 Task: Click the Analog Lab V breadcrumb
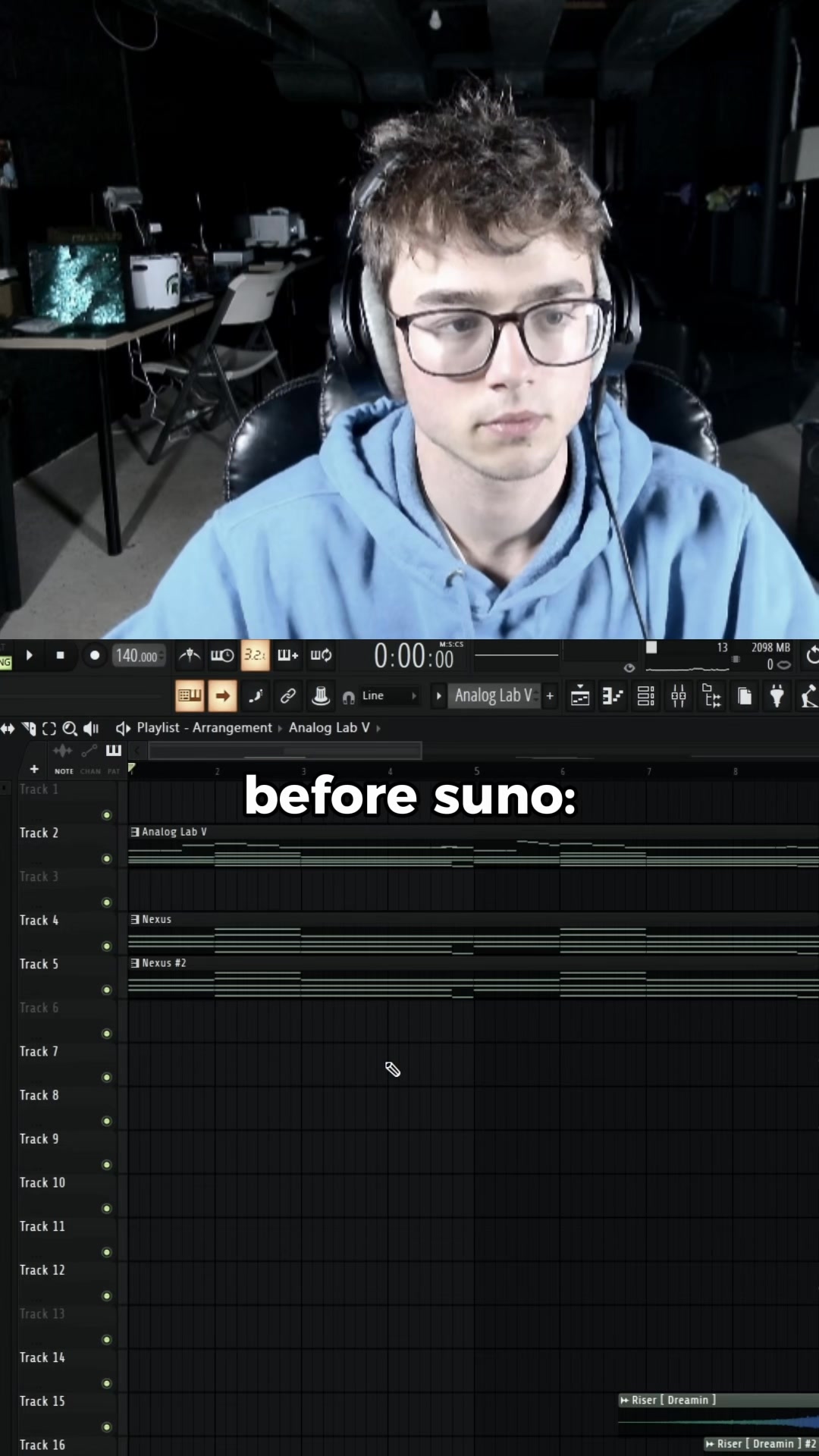click(x=329, y=728)
